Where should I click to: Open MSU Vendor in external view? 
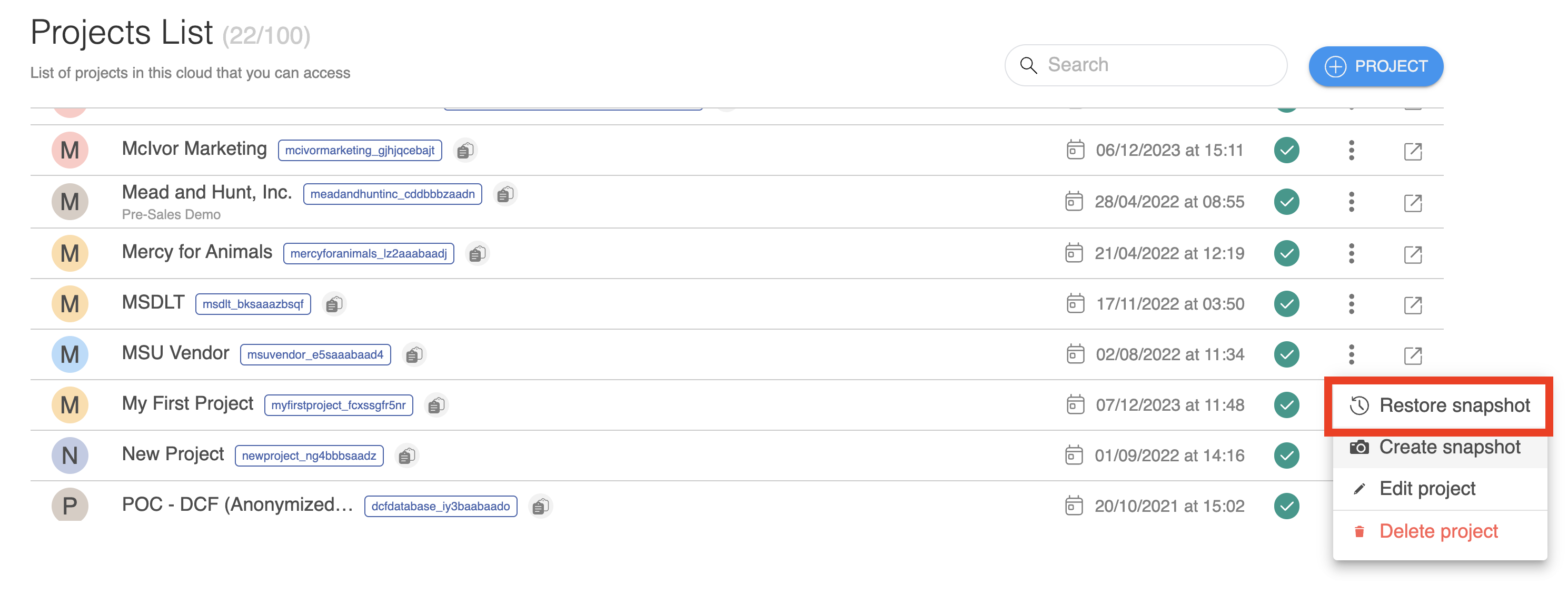tap(1412, 355)
